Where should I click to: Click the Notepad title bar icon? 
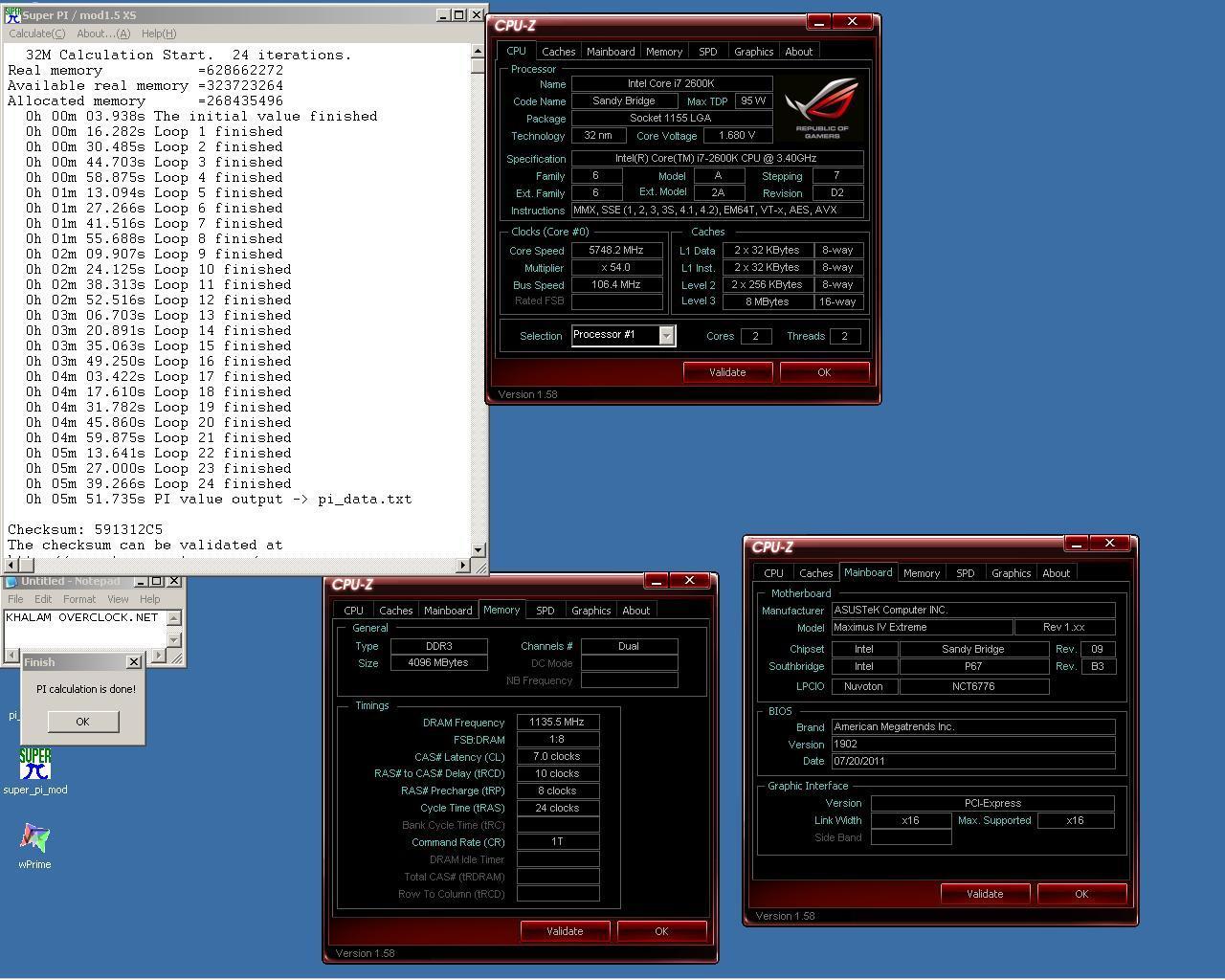pyautogui.click(x=12, y=581)
